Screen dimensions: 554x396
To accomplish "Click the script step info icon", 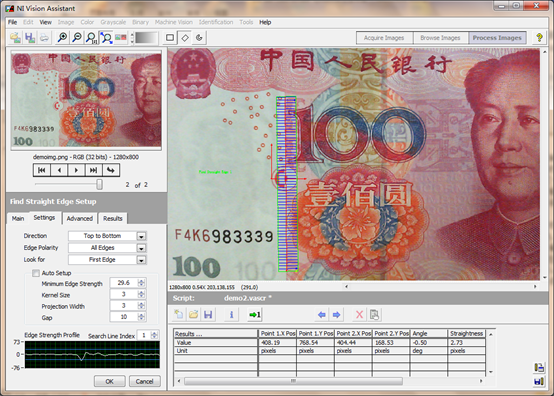I will tap(231, 314).
